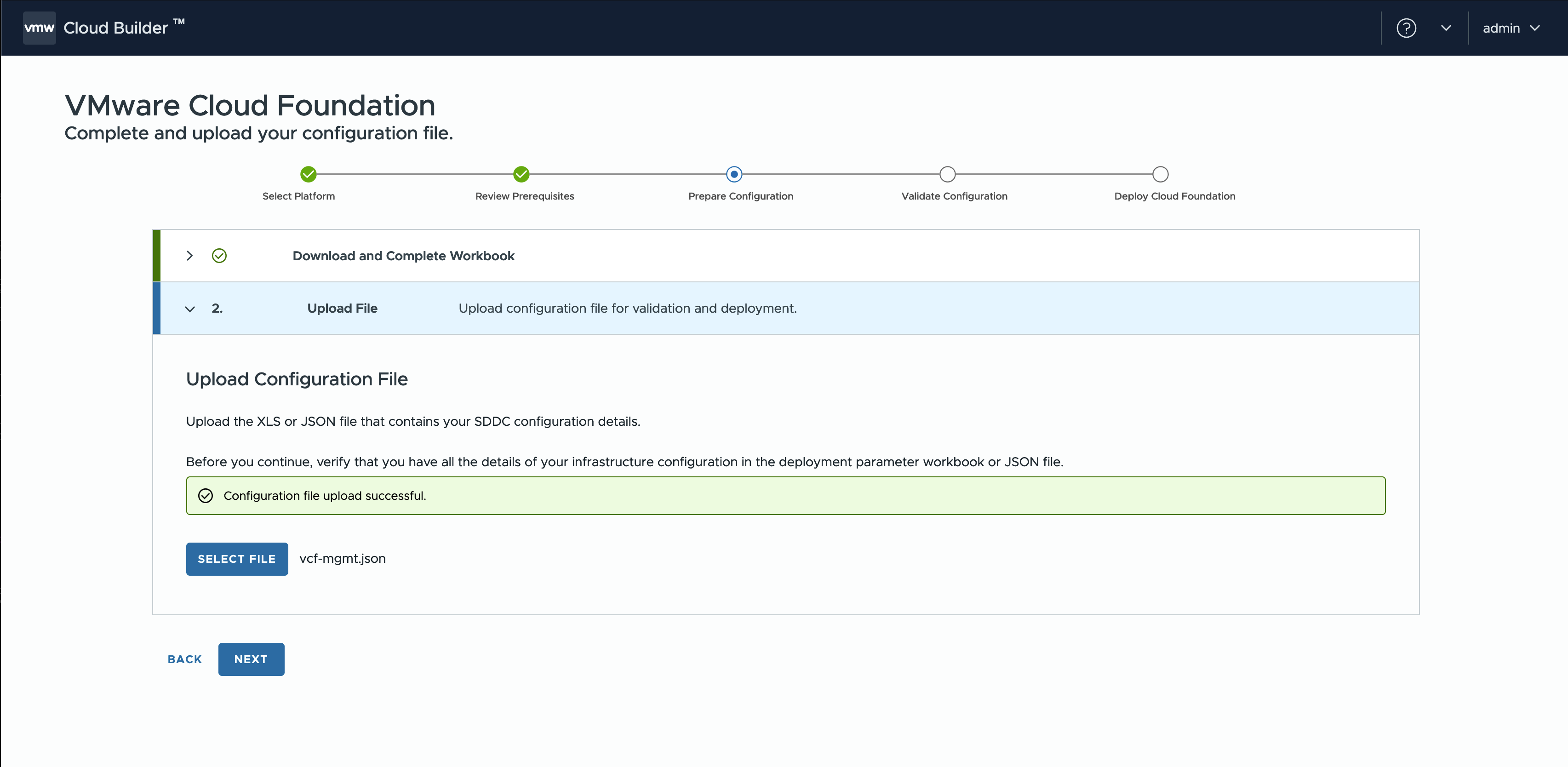1568x767 pixels.
Task: Click the NEXT button
Action: (x=251, y=659)
